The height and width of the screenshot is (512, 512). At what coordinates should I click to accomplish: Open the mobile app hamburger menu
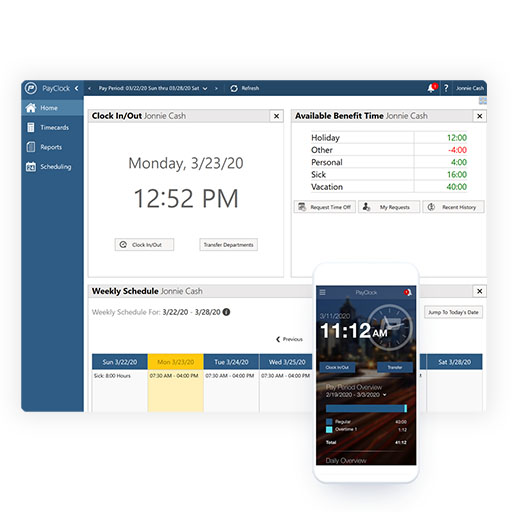[x=322, y=292]
